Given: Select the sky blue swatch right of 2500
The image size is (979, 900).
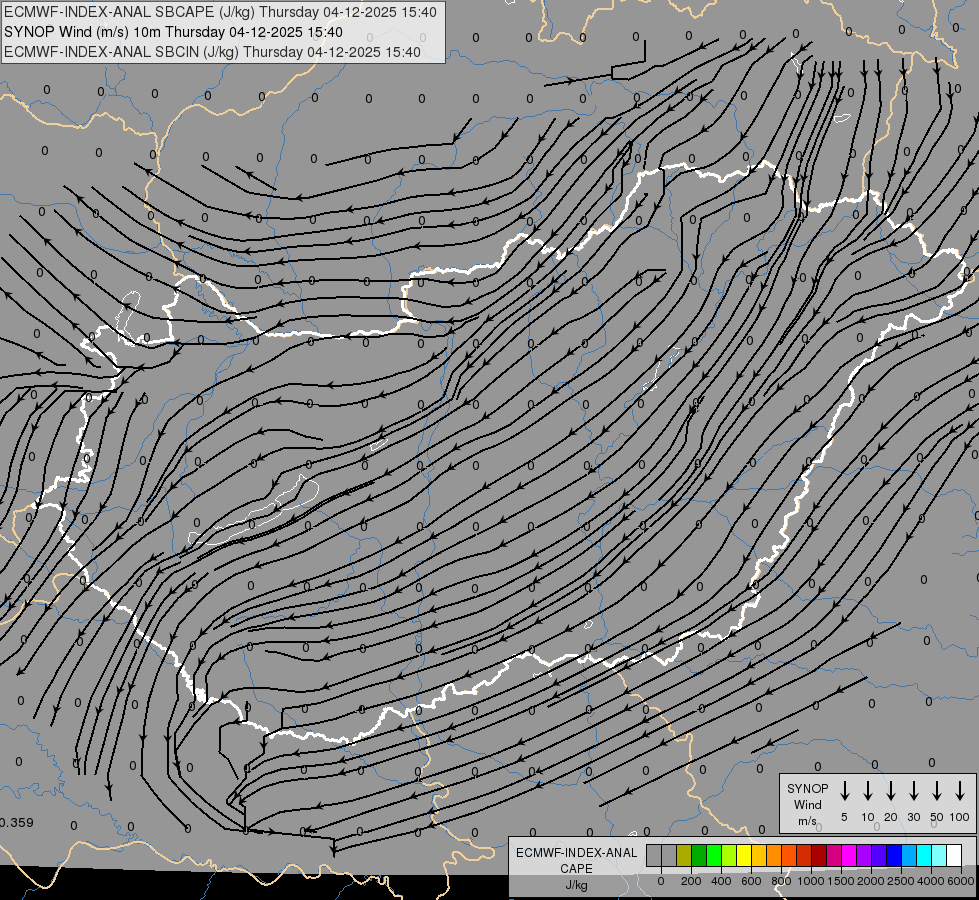Looking at the screenshot, I should (x=910, y=855).
